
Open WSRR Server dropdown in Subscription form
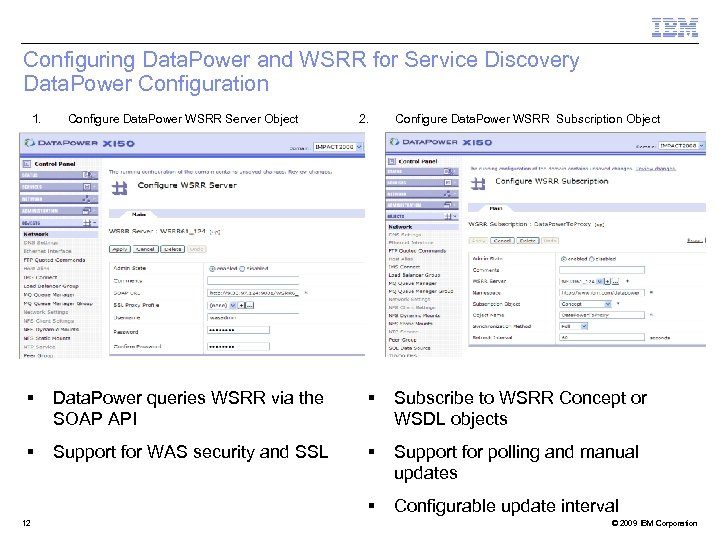[x=581, y=281]
